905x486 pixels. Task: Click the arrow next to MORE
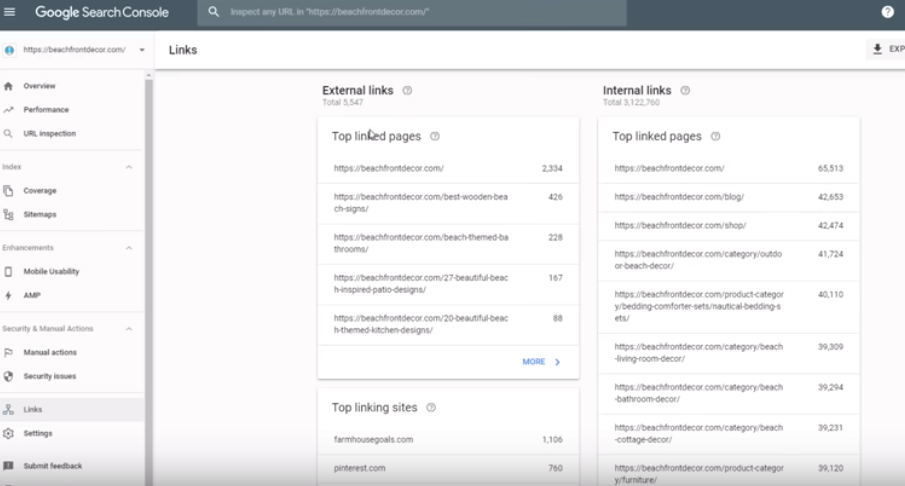click(558, 362)
